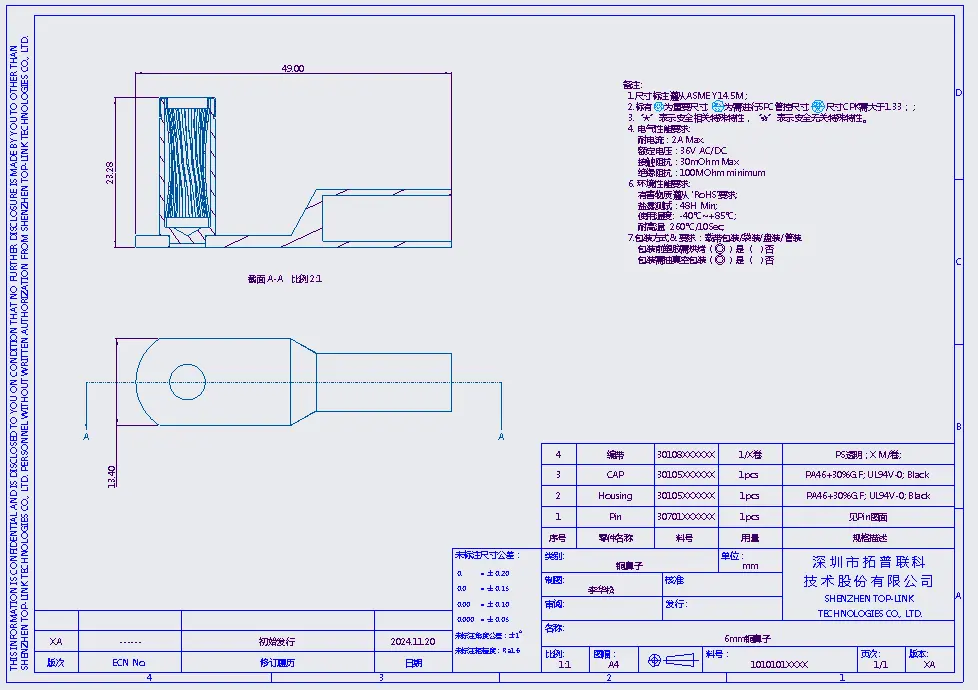978x690 pixels.
Task: Click the hatched wire strands in section view
Action: [x=187, y=162]
